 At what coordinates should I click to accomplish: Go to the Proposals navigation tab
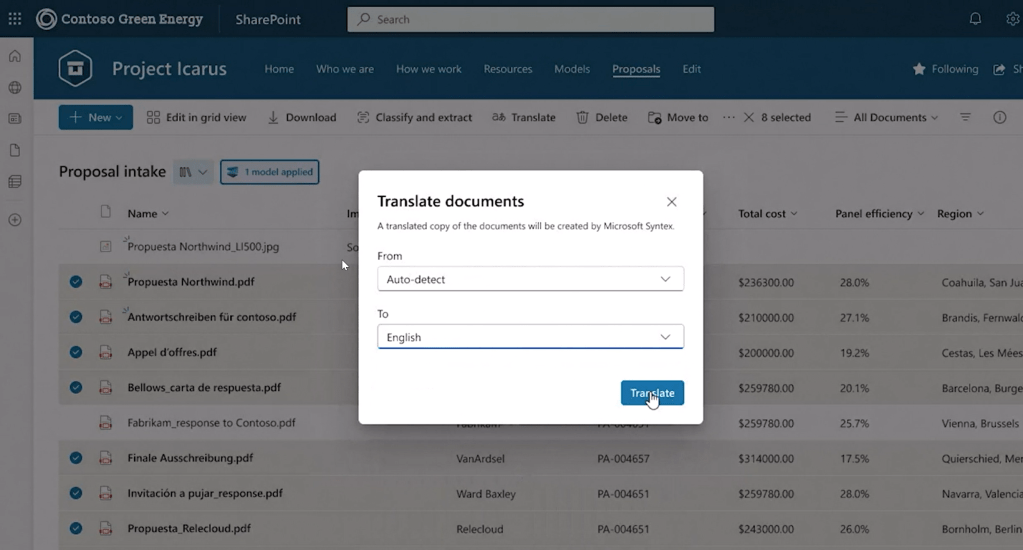[636, 69]
